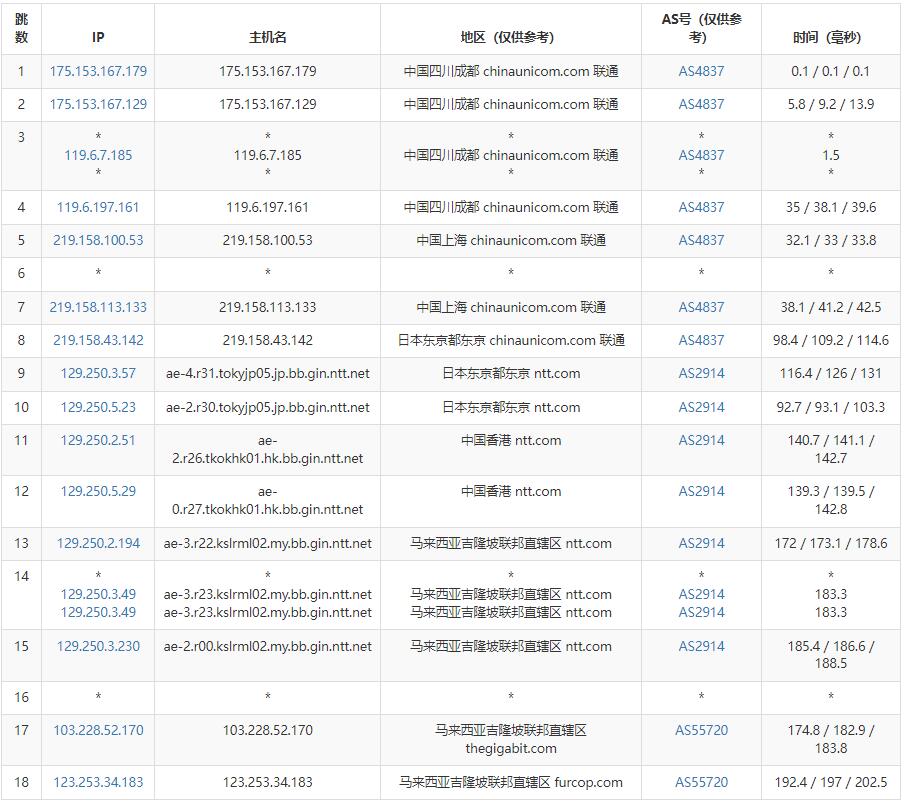Select hop number 16 cell
The height and width of the screenshot is (805, 905).
[x=21, y=697]
